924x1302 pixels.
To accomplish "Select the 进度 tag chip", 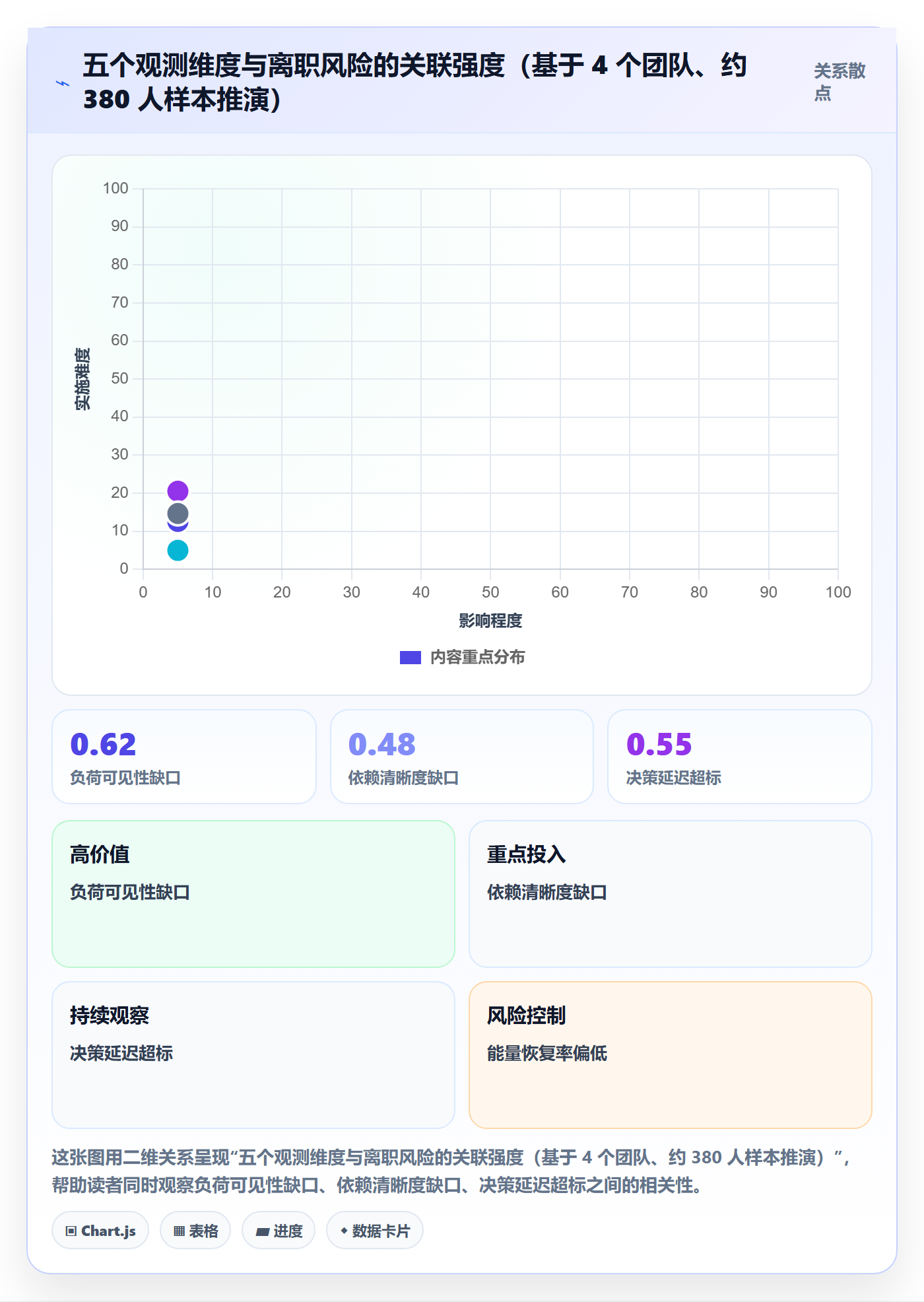I will (279, 1231).
